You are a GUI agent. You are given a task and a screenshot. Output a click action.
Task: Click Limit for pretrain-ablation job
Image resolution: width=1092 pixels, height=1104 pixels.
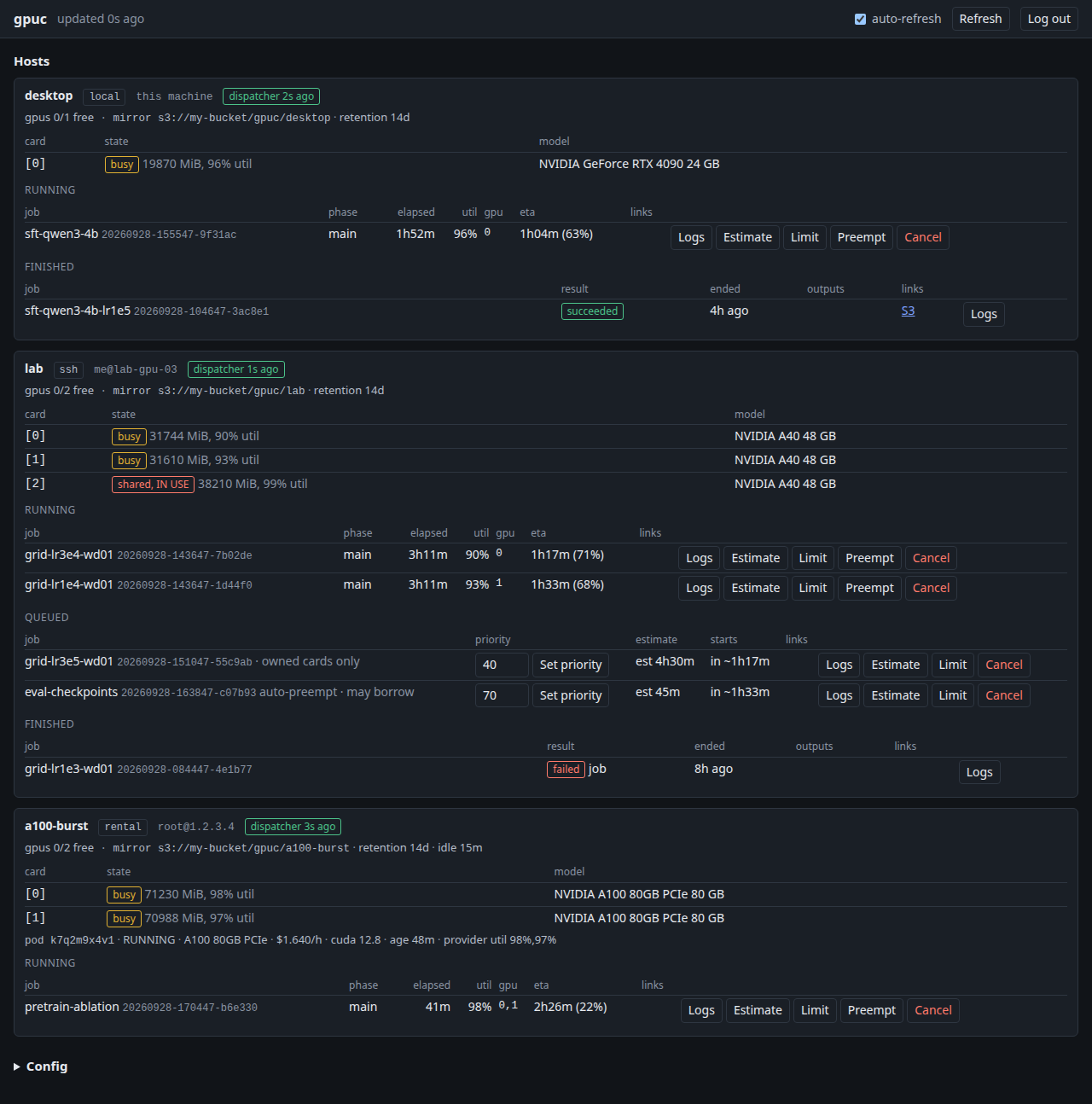tap(815, 1010)
